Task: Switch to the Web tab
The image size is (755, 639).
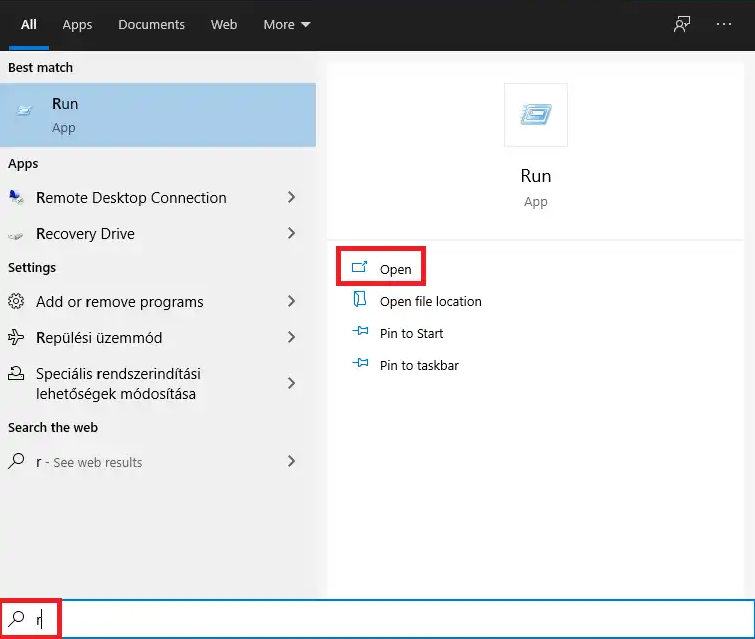Action: [x=224, y=25]
